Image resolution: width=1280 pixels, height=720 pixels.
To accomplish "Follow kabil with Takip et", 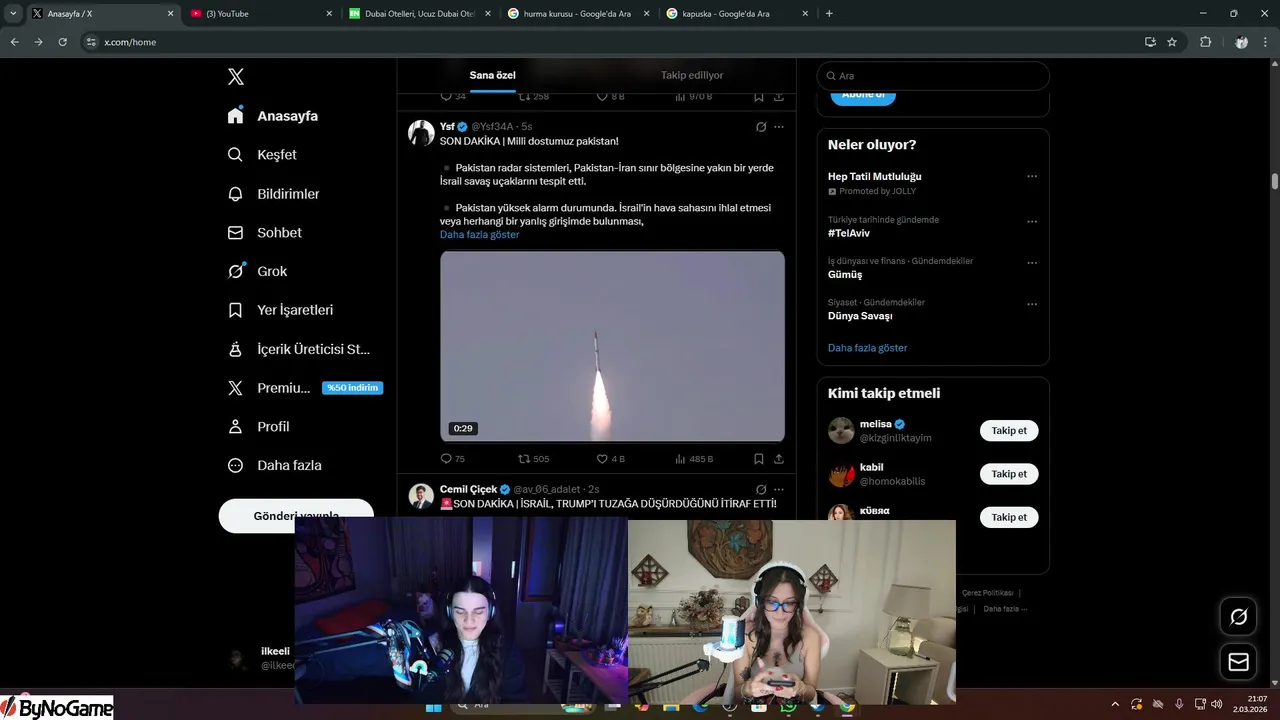I will click(x=1009, y=474).
